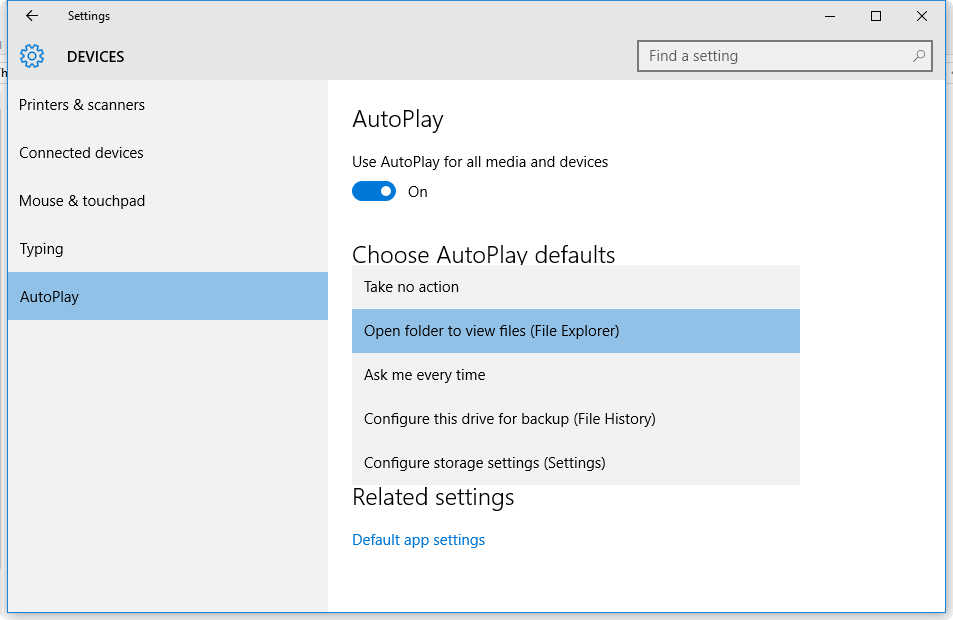Click the DEVICES header title
953x620 pixels.
coord(96,56)
